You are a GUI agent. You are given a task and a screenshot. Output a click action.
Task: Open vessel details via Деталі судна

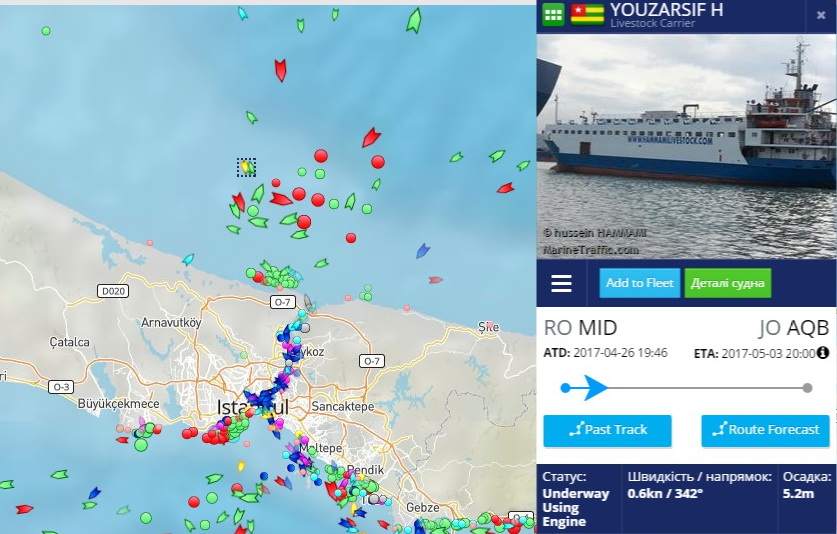click(x=728, y=283)
